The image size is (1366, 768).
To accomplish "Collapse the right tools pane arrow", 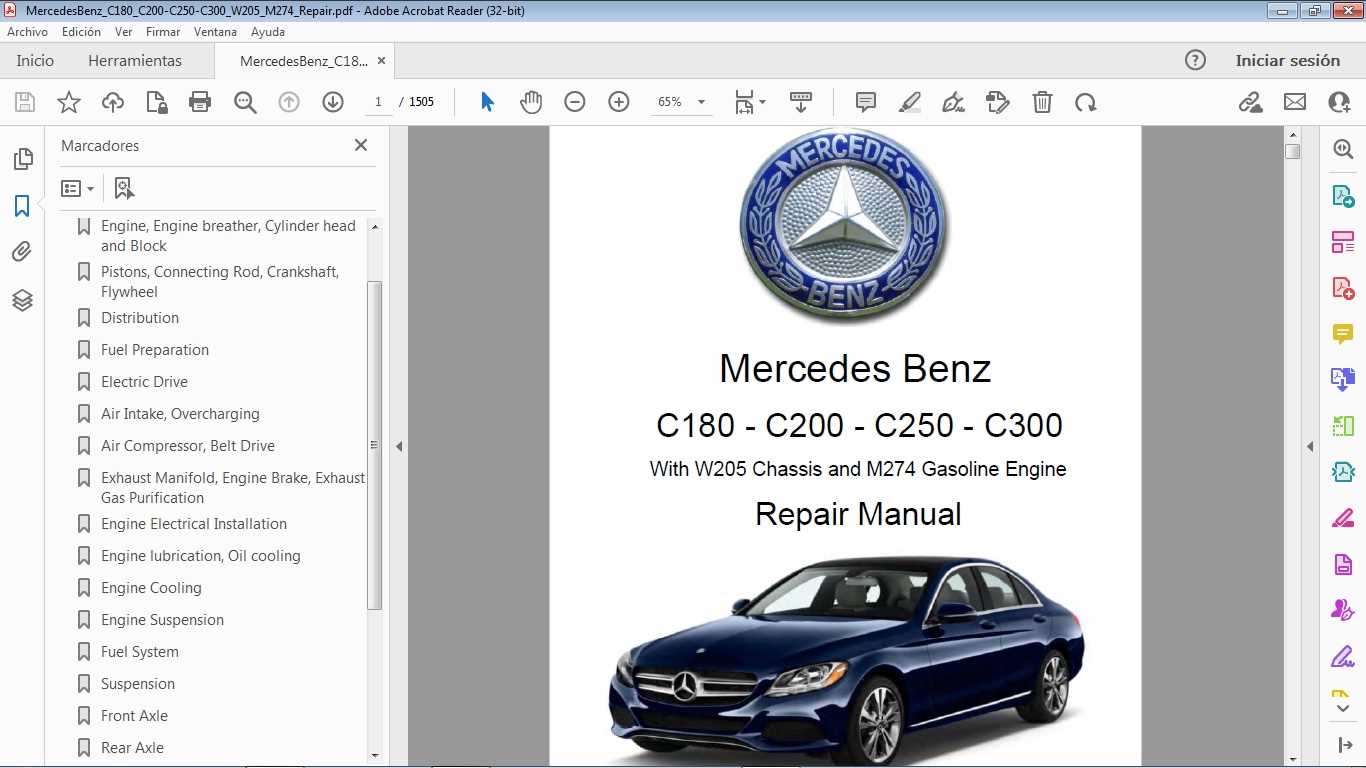I will [1310, 446].
